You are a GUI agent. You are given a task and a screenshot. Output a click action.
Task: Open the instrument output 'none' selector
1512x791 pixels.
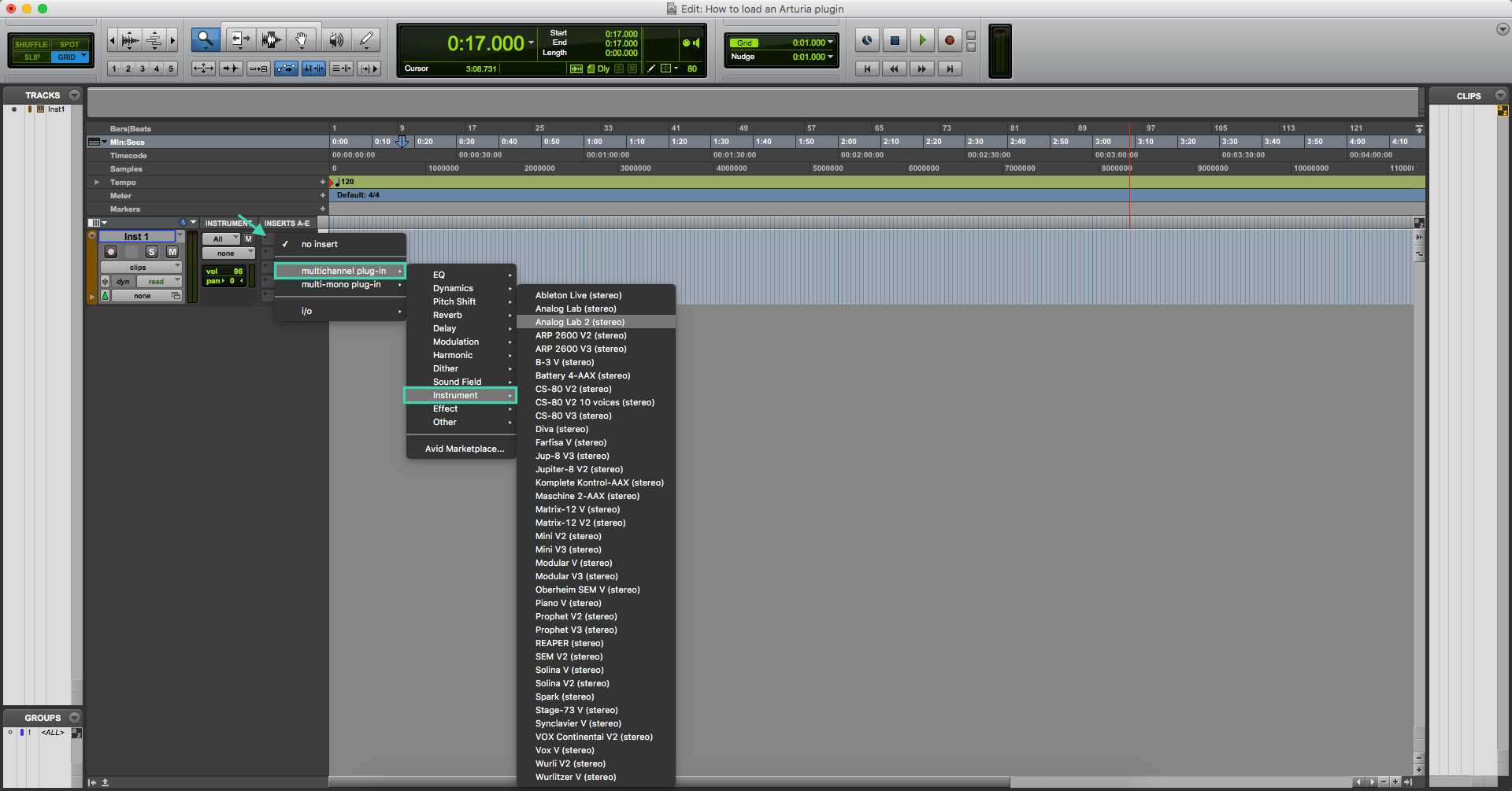click(x=228, y=253)
